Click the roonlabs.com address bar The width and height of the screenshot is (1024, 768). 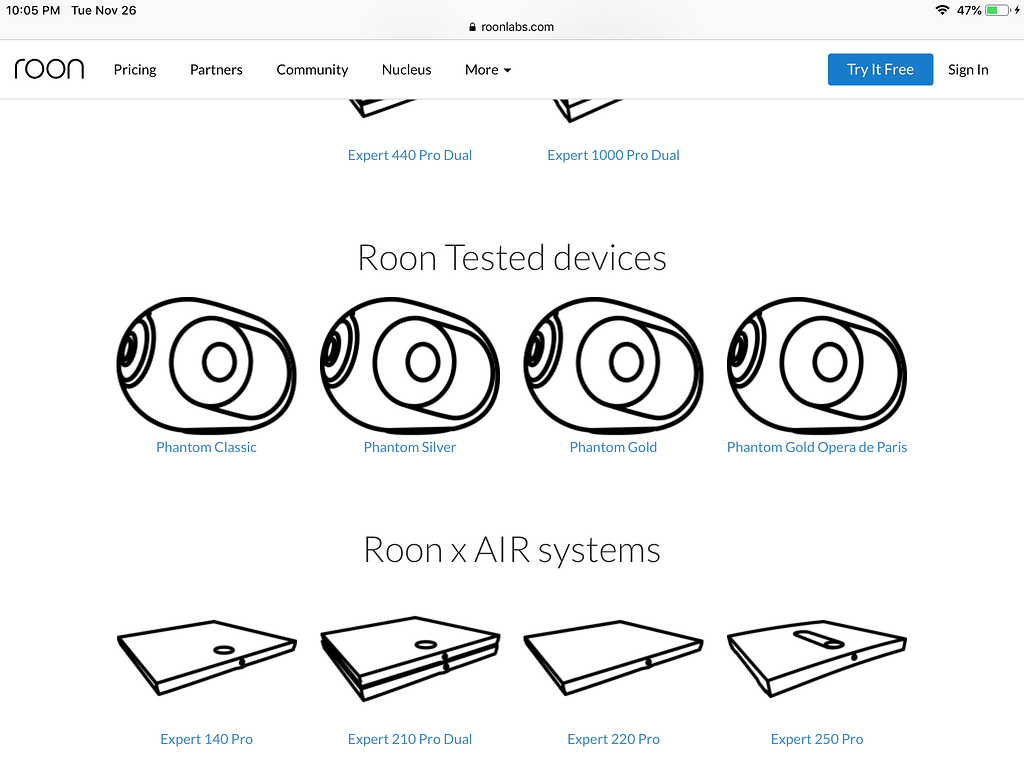pos(511,27)
